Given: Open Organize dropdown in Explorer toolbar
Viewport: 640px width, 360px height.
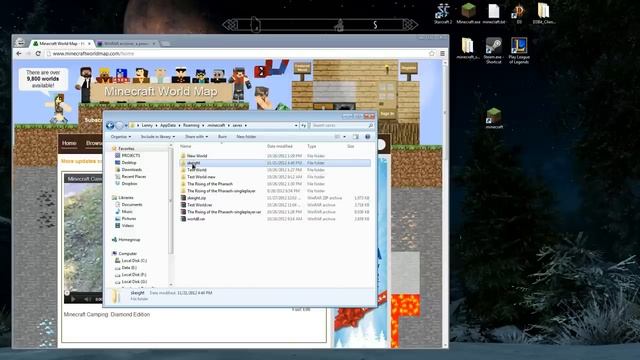Looking at the screenshot, I should (x=121, y=137).
